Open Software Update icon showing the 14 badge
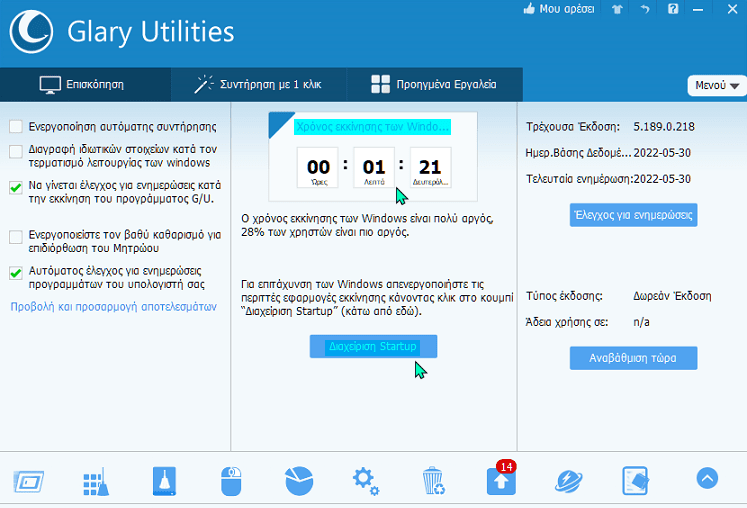The image size is (747, 508). click(x=501, y=478)
